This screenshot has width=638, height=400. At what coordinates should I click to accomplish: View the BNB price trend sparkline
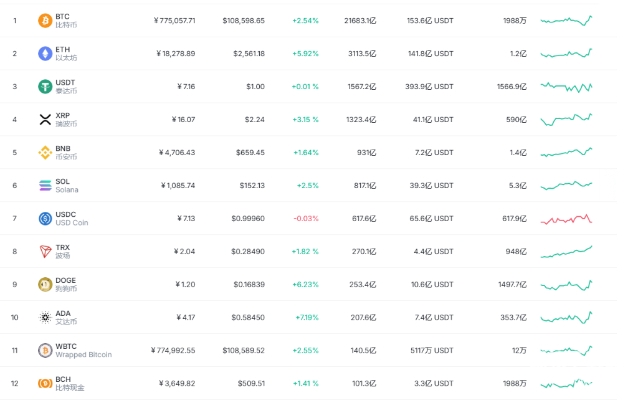(x=566, y=152)
